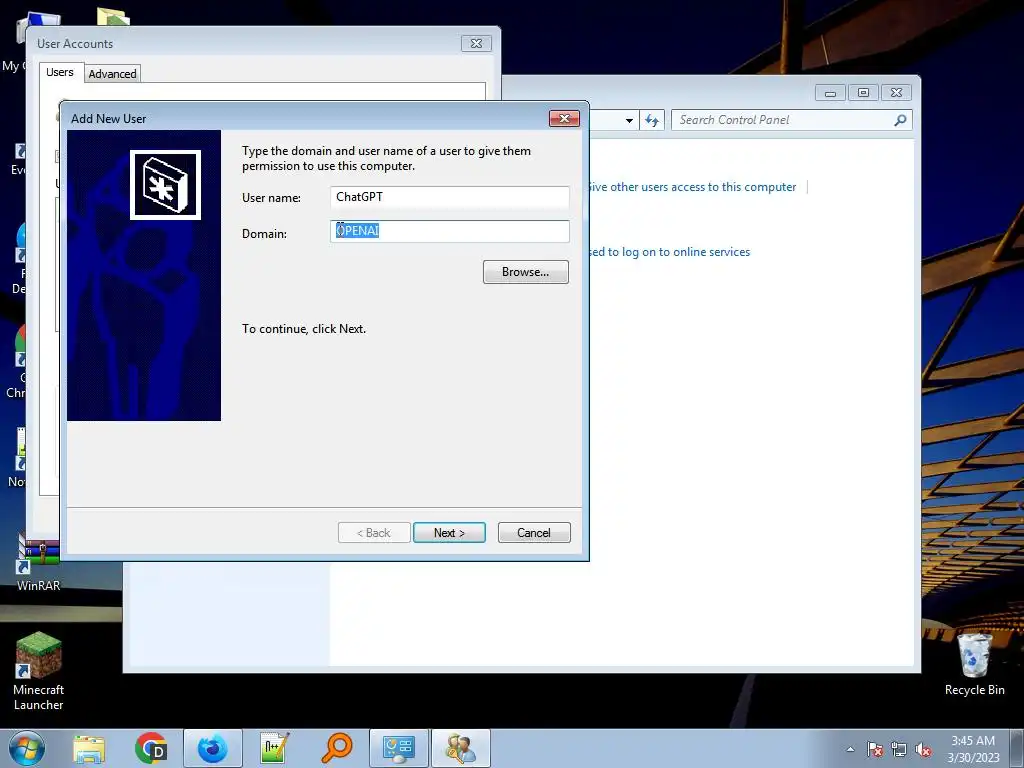This screenshot has height=768, width=1024.
Task: Click into the Domain field containing OPENAI
Action: coord(449,231)
